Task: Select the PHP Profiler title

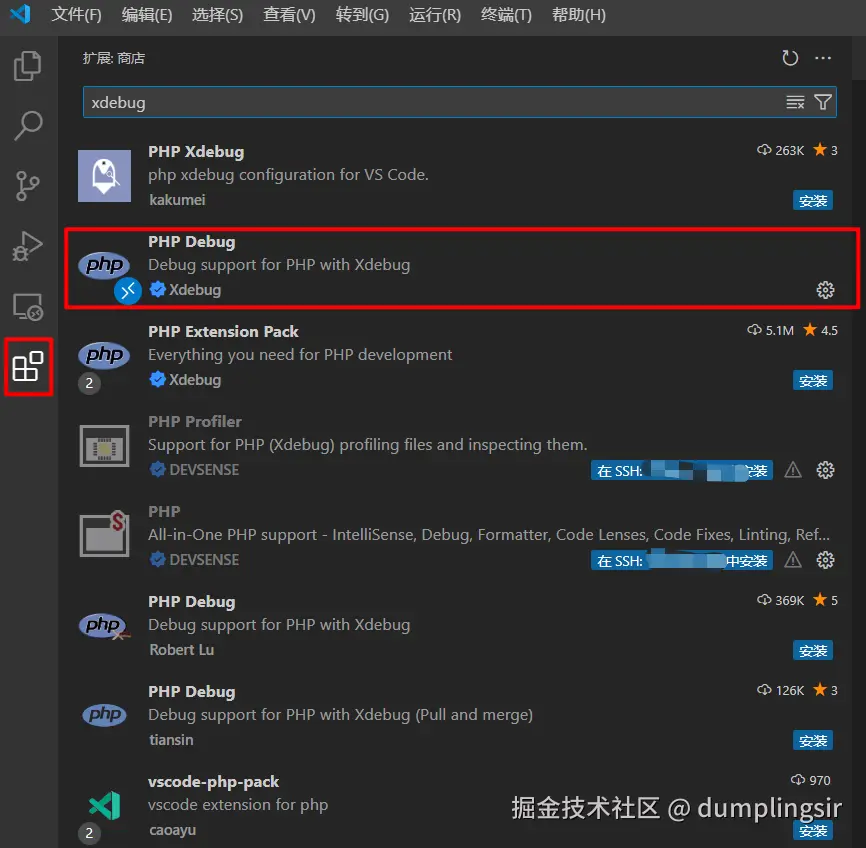Action: [x=195, y=422]
